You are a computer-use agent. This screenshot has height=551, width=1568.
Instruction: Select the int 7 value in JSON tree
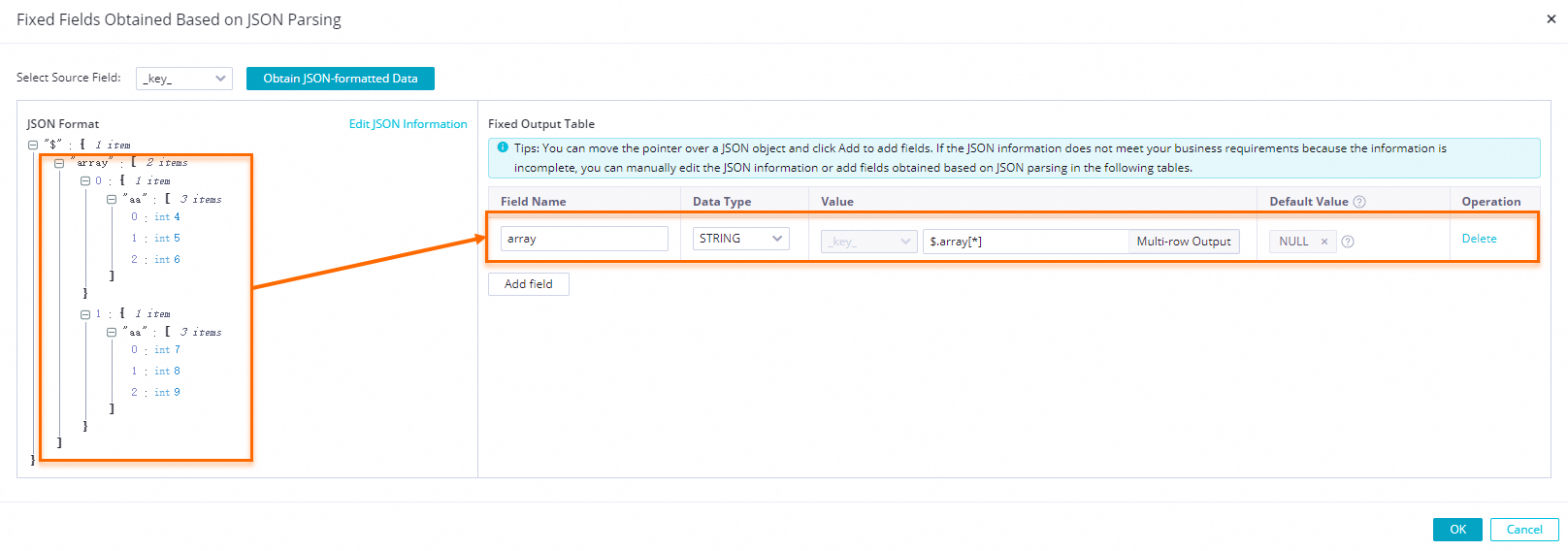(x=167, y=350)
